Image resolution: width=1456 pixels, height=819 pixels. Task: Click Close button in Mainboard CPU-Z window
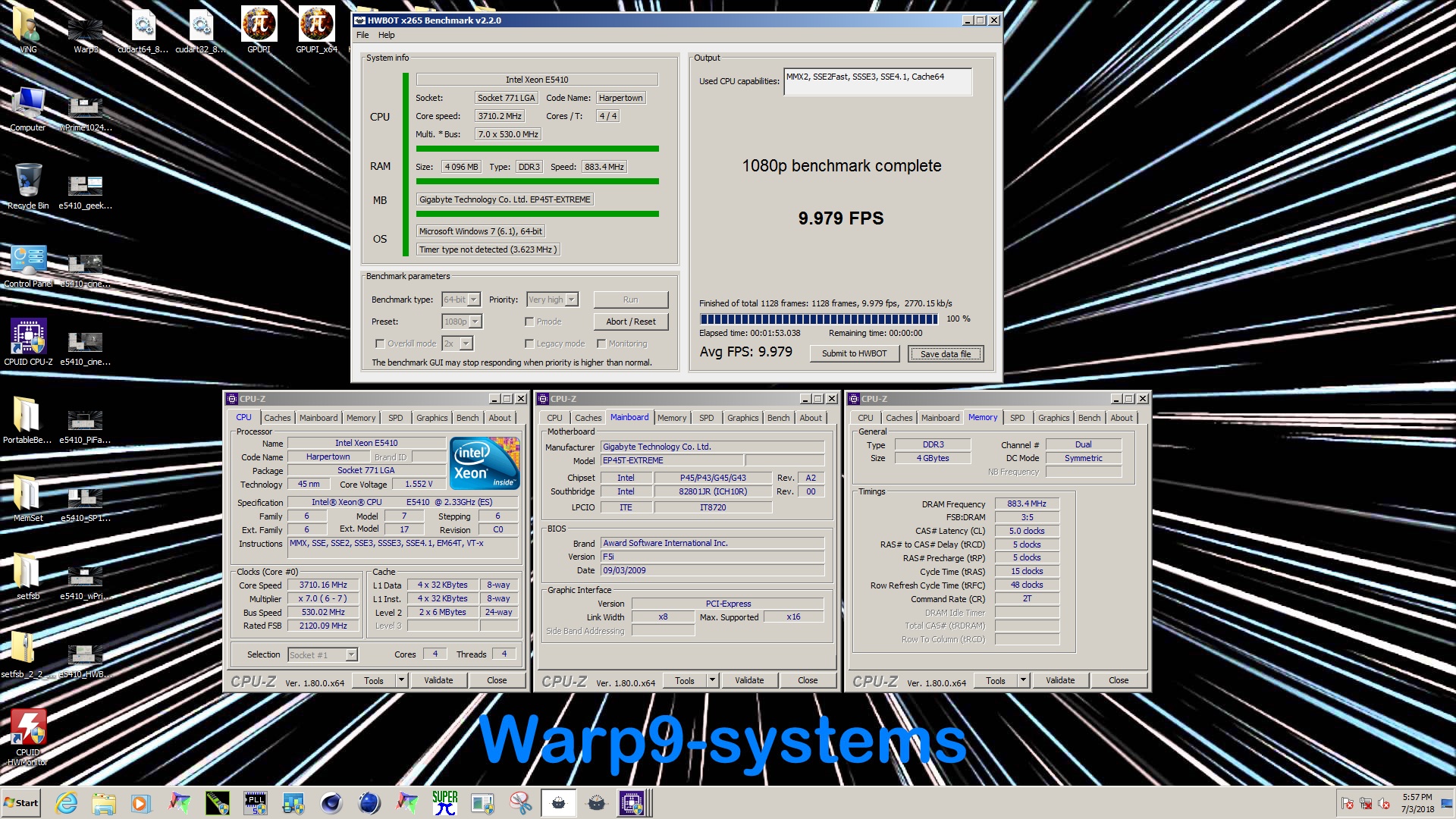pyautogui.click(x=808, y=680)
